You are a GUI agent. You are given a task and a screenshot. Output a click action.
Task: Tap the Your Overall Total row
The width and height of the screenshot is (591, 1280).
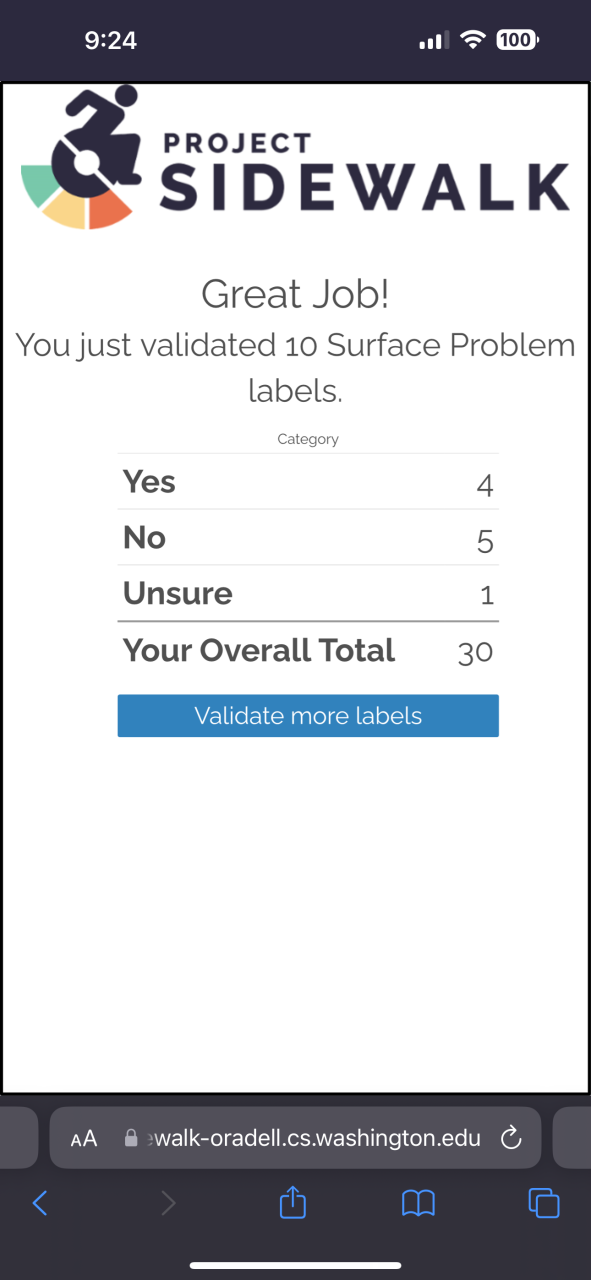coord(308,651)
